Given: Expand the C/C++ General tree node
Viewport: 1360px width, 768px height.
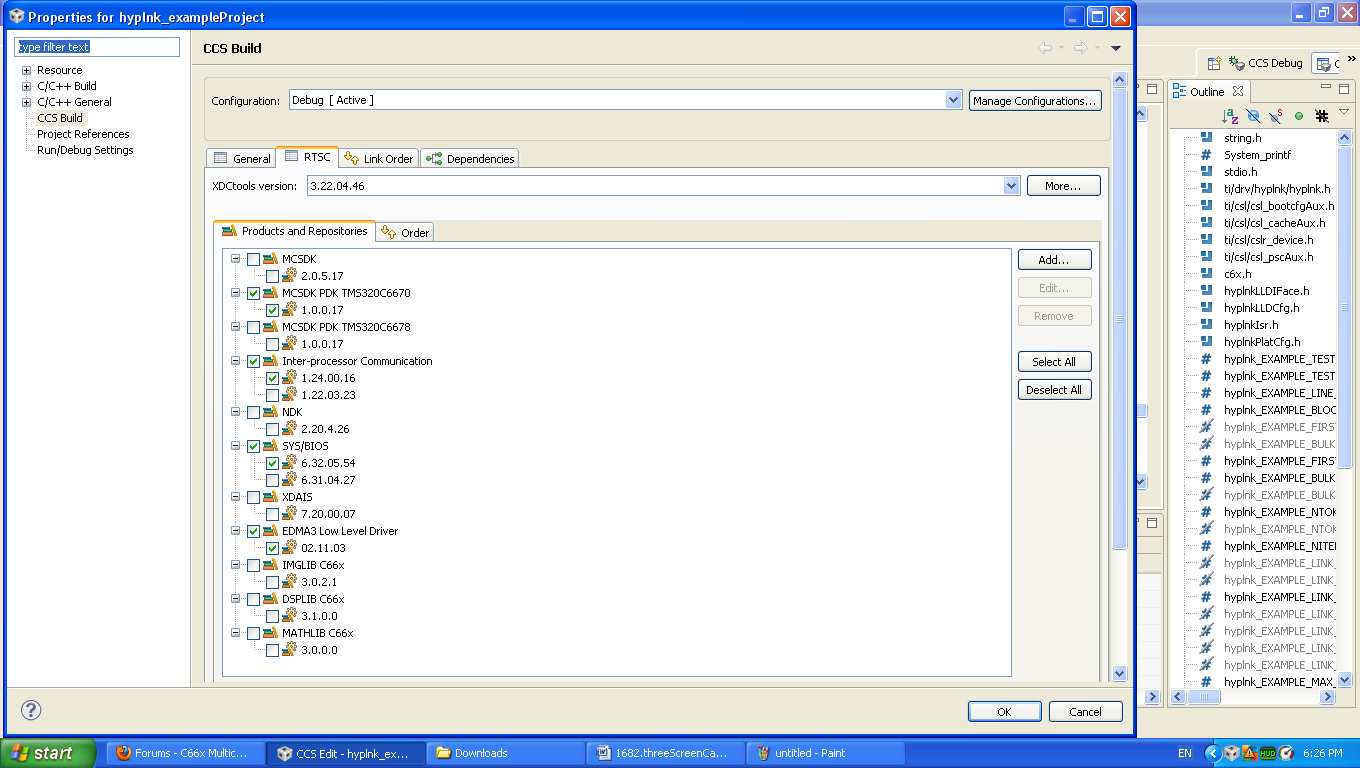Looking at the screenshot, I should point(27,102).
